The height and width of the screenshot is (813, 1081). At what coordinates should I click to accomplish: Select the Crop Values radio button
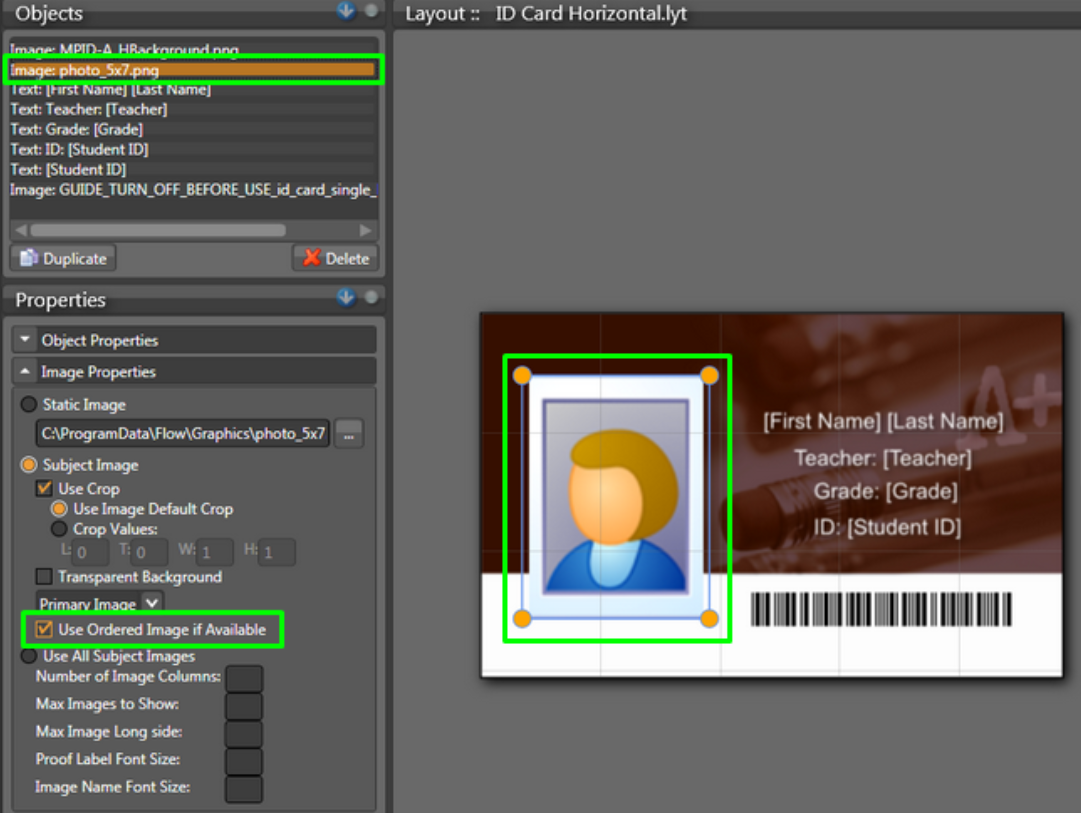(x=58, y=530)
